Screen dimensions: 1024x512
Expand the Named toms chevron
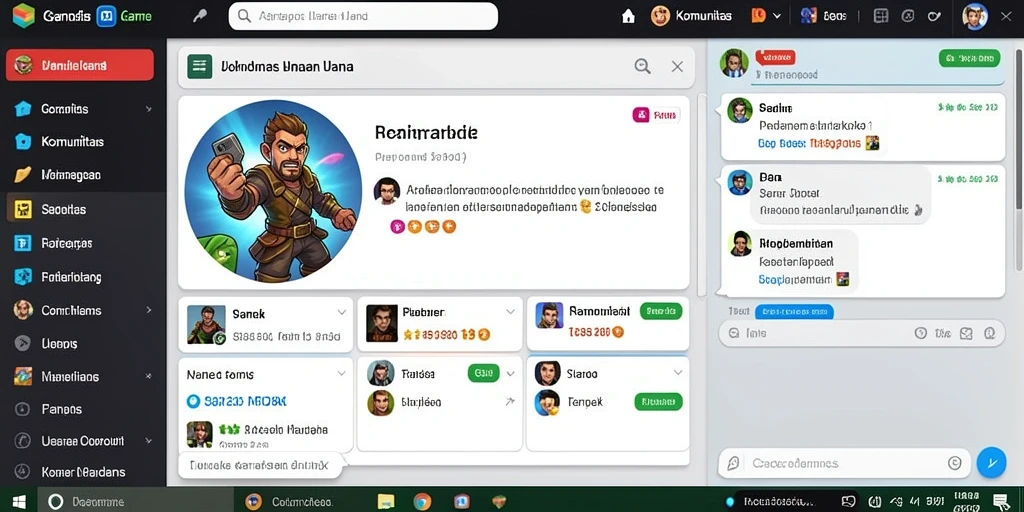click(x=341, y=374)
